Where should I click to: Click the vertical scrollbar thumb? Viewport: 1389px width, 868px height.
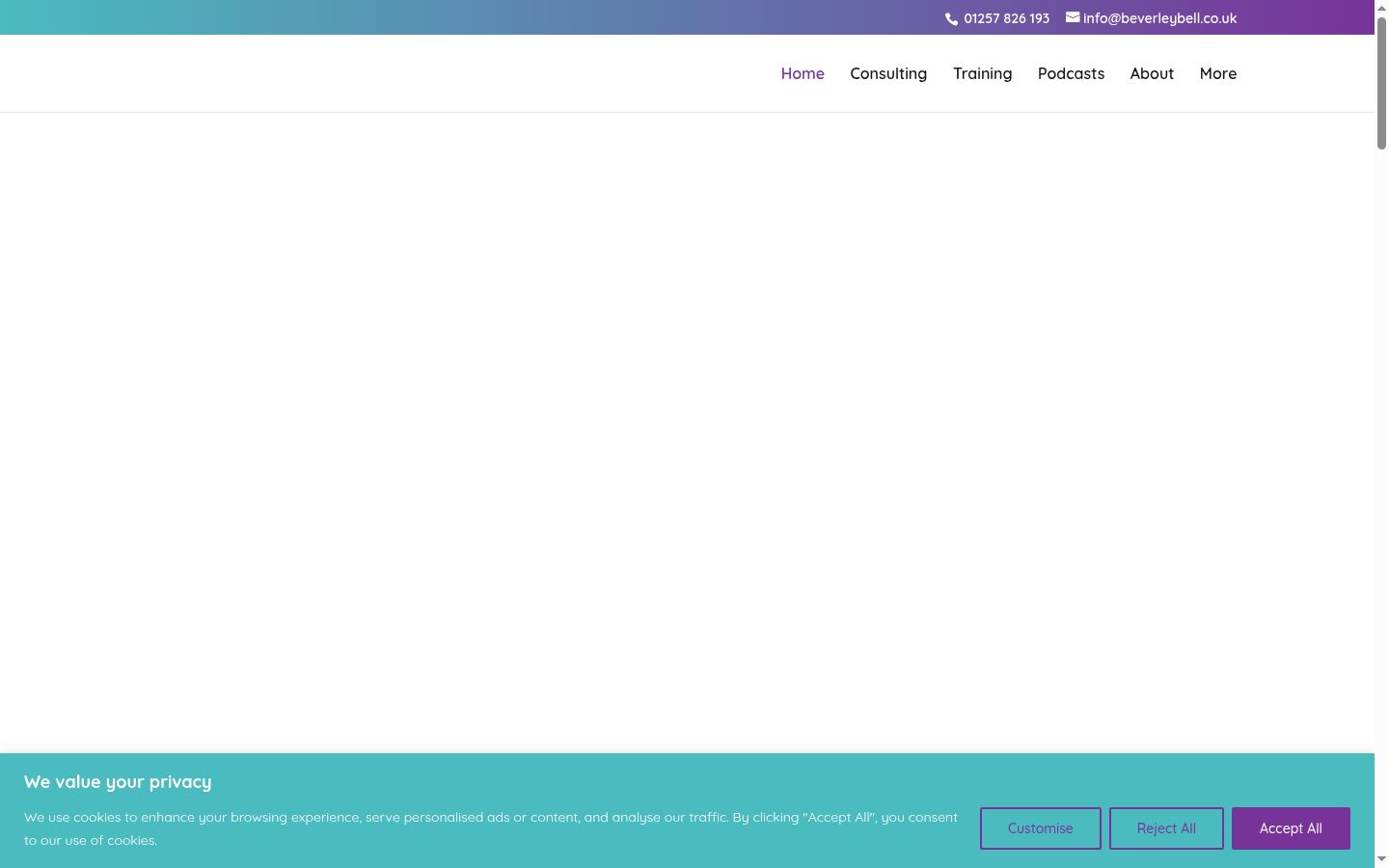coord(1381,83)
